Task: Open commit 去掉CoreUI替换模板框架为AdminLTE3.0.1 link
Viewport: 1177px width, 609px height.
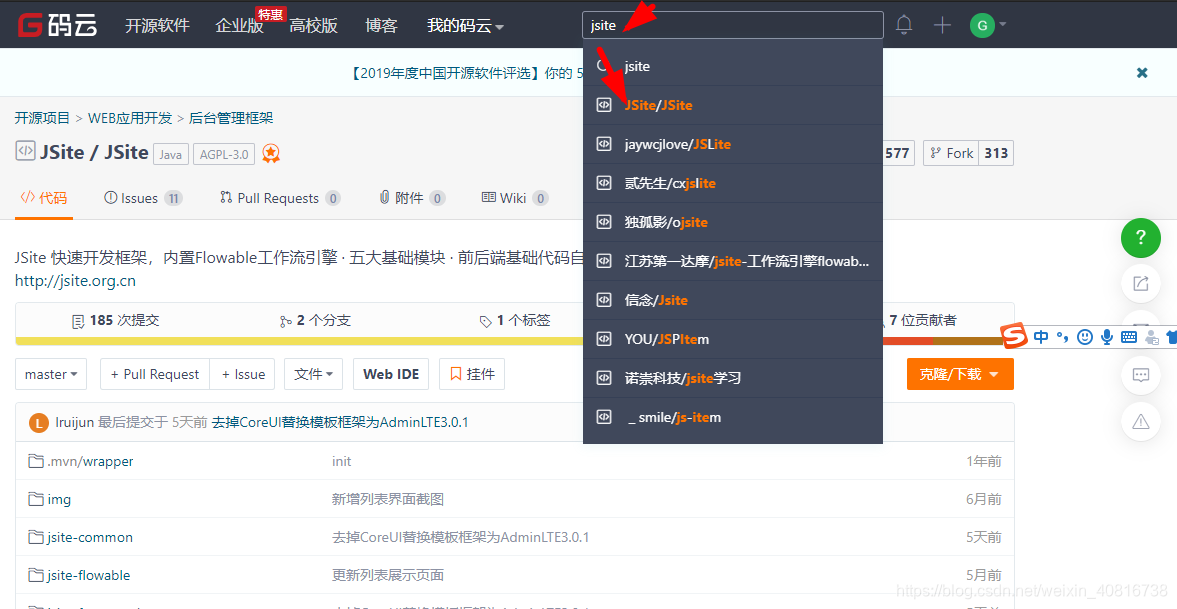Action: (x=340, y=423)
